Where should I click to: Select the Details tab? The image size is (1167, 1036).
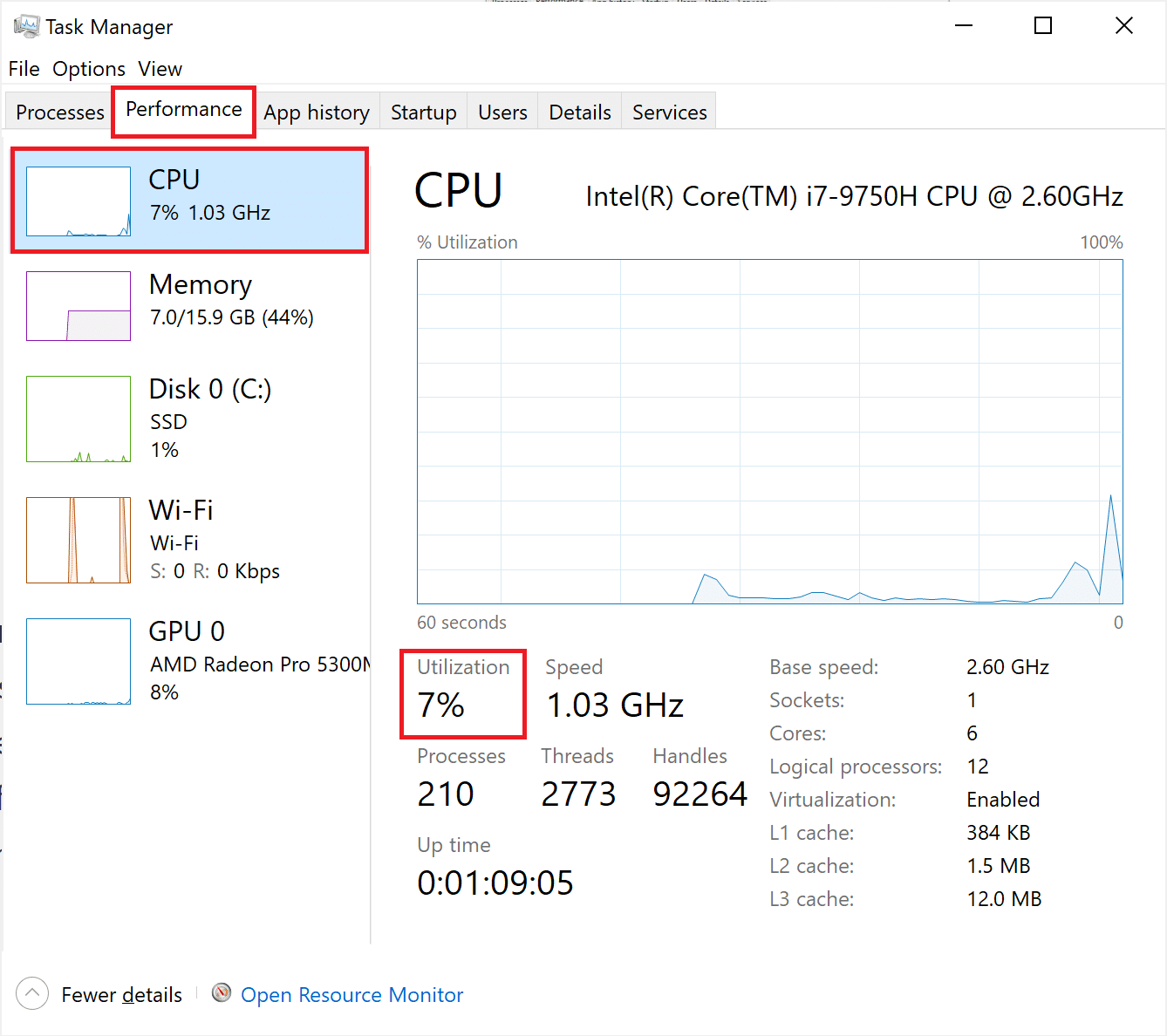pos(579,112)
